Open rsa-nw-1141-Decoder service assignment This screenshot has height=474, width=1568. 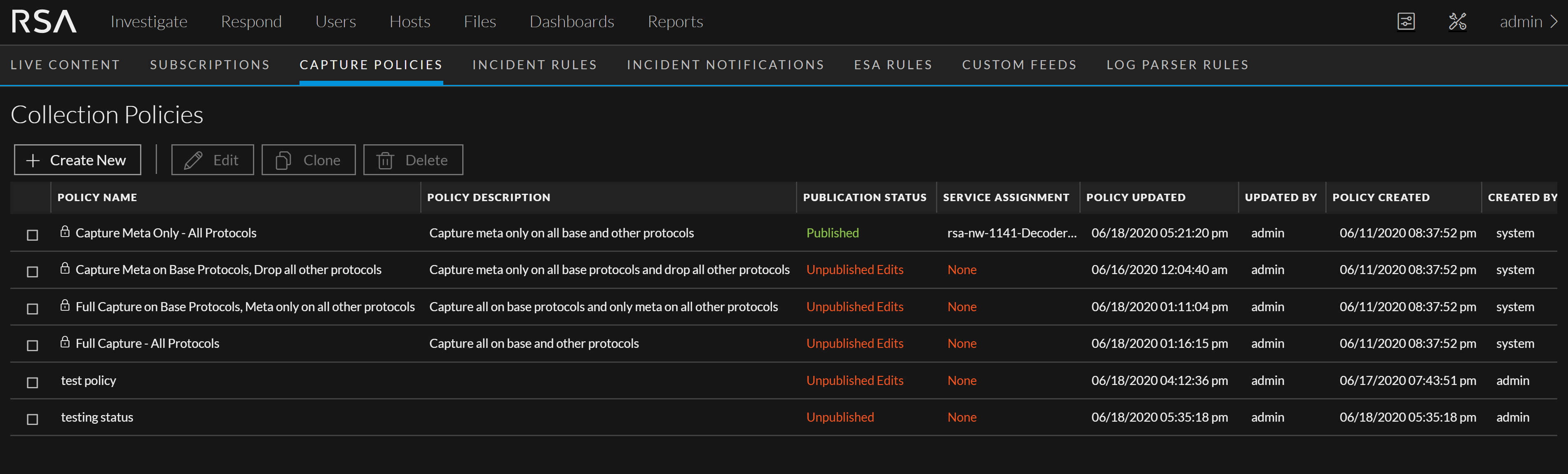tap(1012, 233)
